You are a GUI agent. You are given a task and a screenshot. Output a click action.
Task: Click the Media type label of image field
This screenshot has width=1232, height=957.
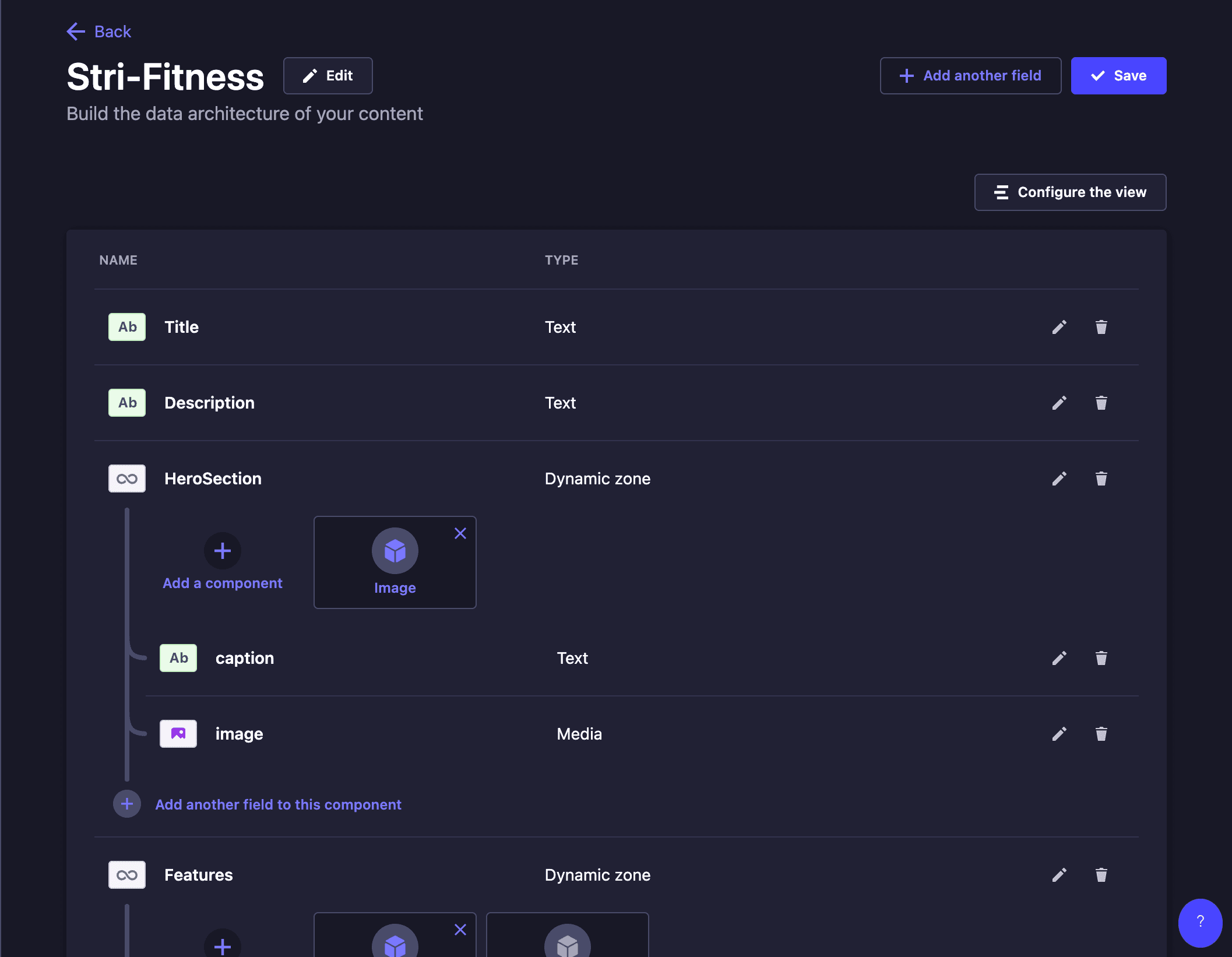click(579, 734)
